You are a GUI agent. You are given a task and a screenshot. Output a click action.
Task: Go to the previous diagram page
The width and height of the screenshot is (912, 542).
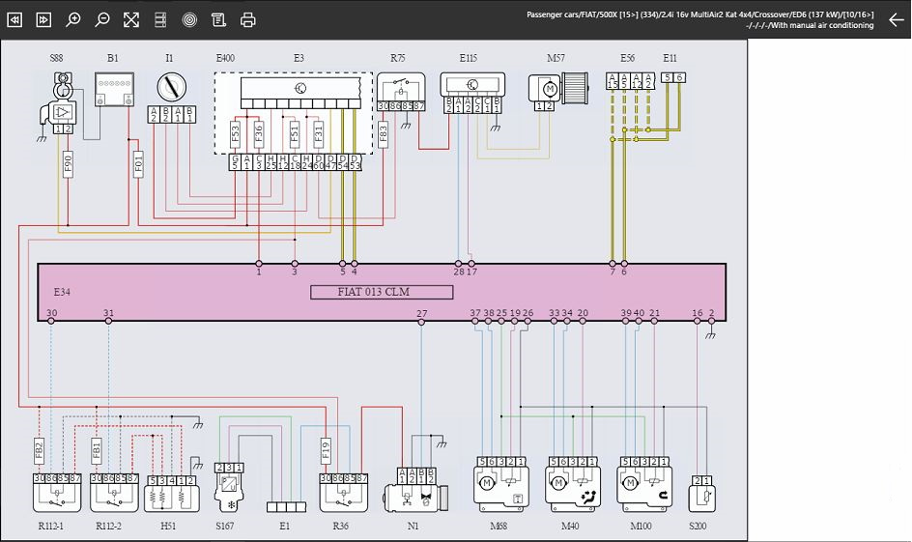15,20
